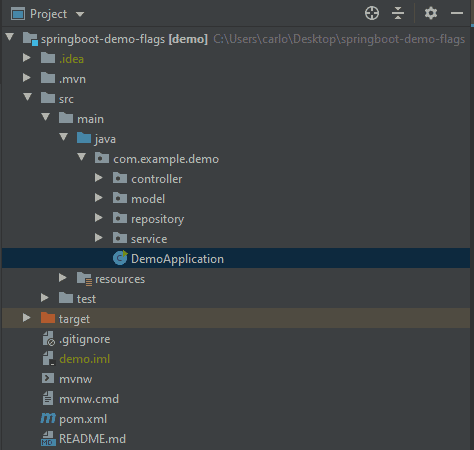Collapse the springboot-demo-flags root node arrow

[x=10, y=37]
